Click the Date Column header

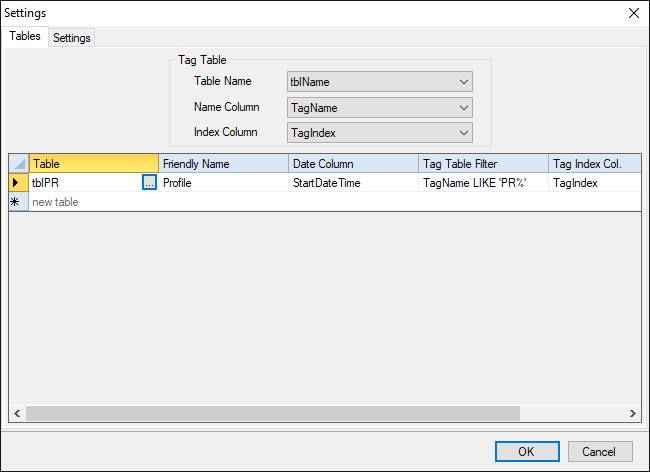pyautogui.click(x=354, y=164)
